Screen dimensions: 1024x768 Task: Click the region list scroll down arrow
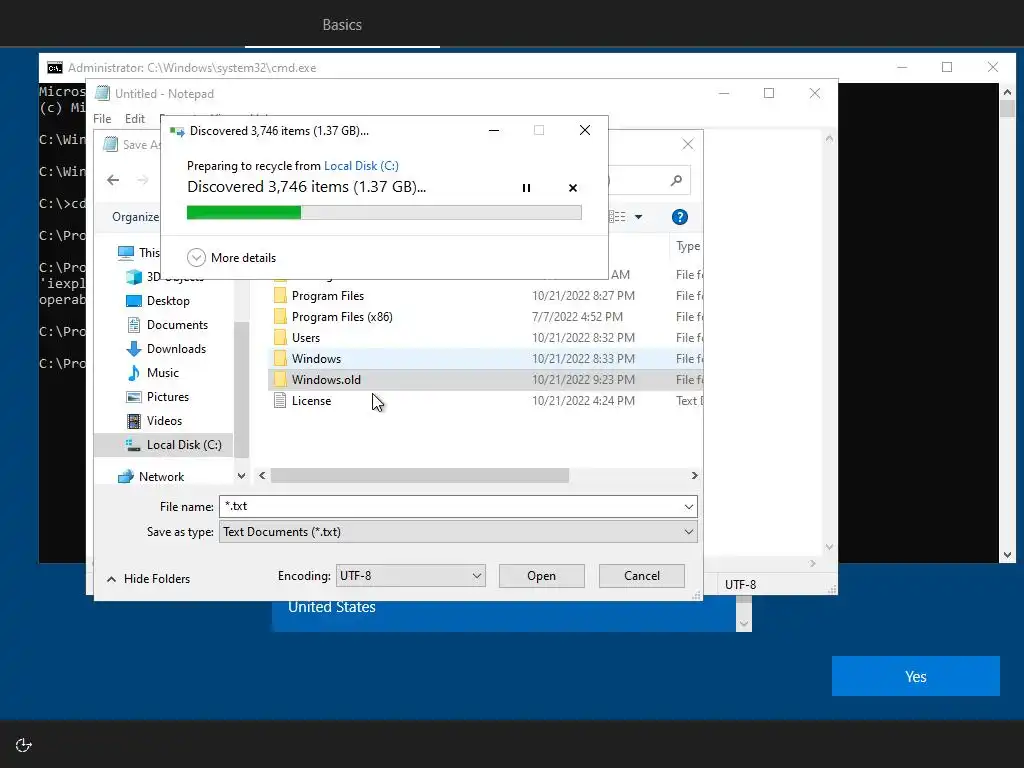click(744, 624)
